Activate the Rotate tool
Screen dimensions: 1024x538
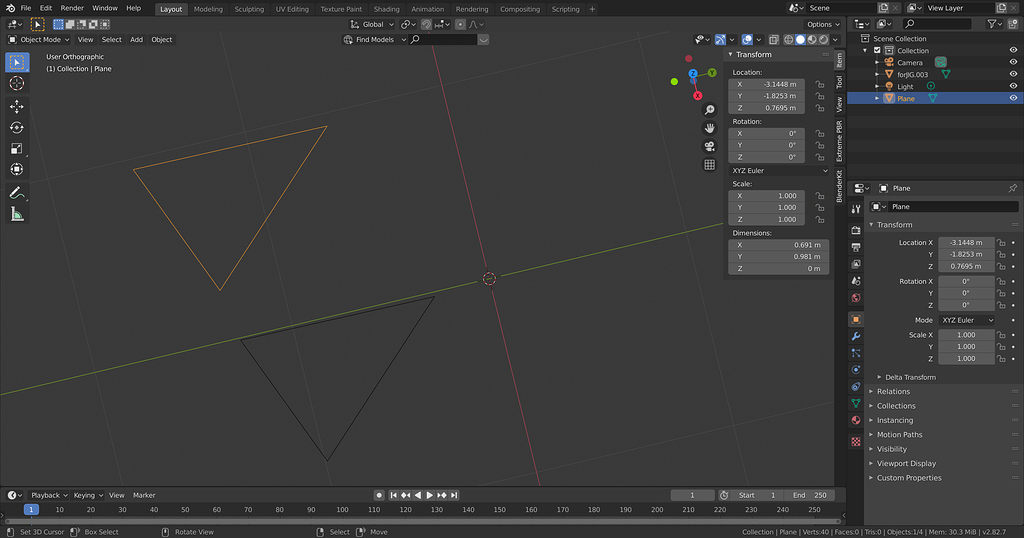[17, 127]
